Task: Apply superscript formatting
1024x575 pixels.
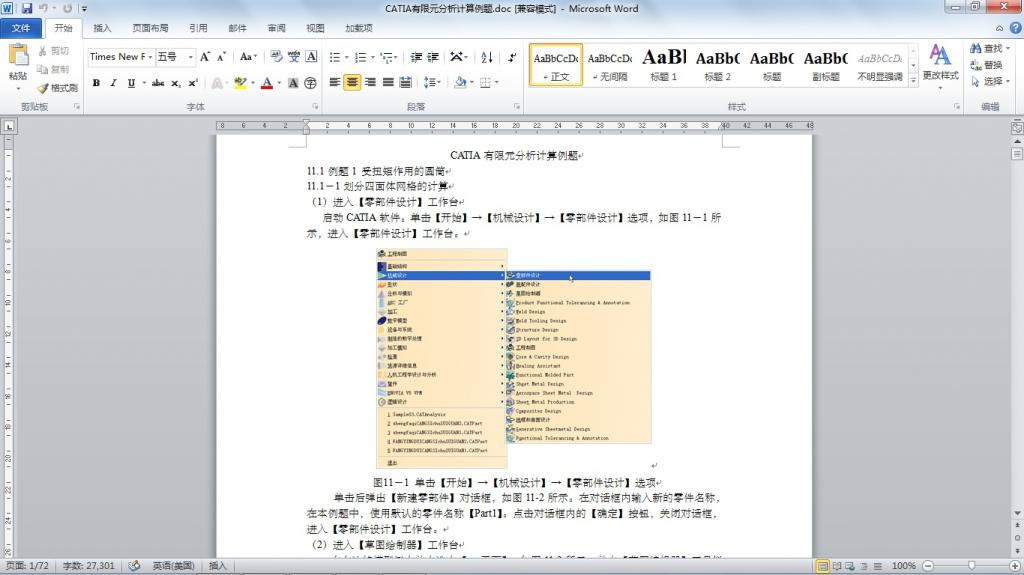Action: [193, 83]
